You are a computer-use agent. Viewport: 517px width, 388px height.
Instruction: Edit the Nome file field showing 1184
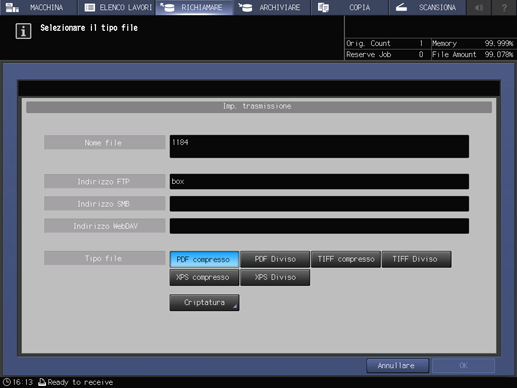[x=319, y=146]
